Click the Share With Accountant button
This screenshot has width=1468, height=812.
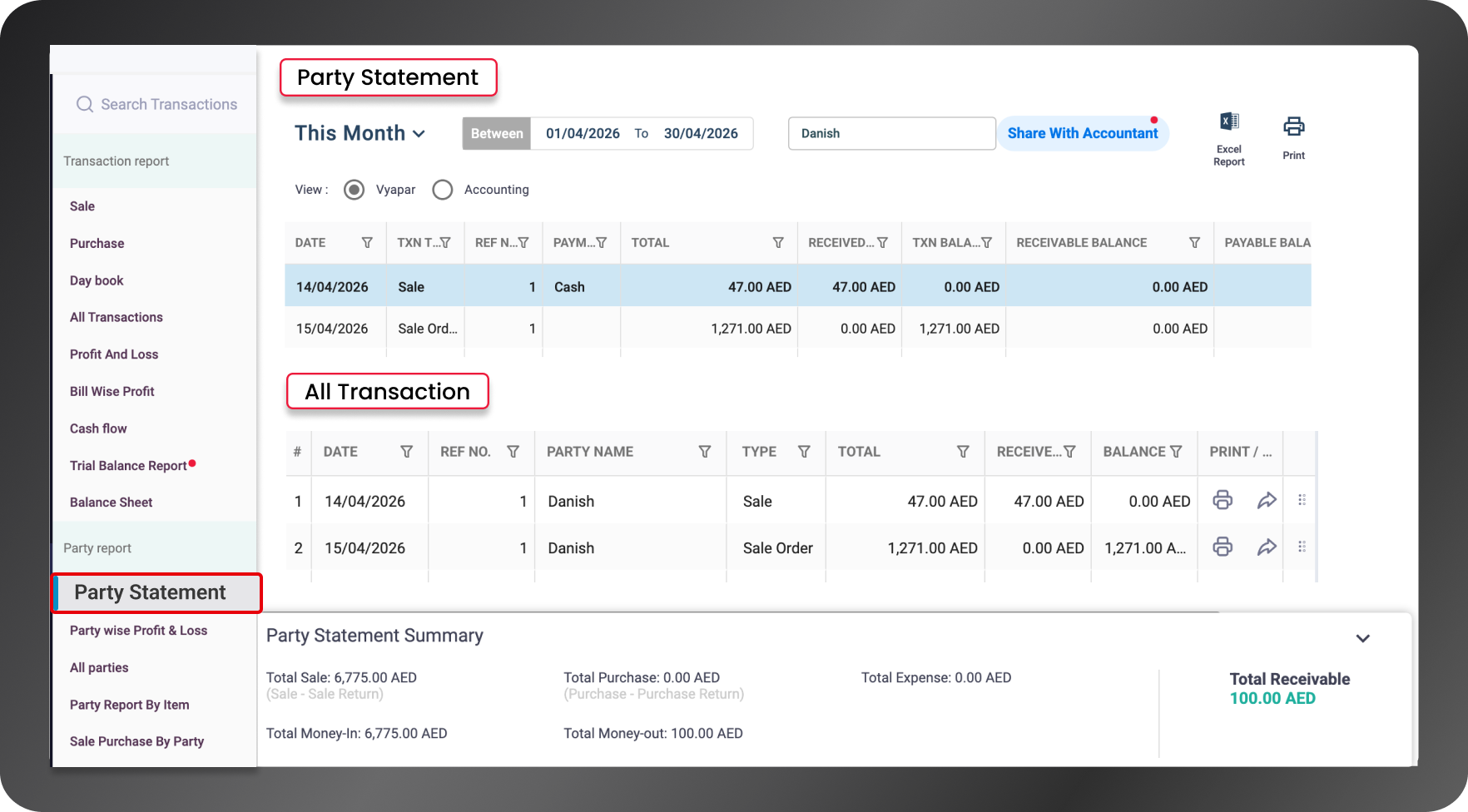coord(1083,133)
